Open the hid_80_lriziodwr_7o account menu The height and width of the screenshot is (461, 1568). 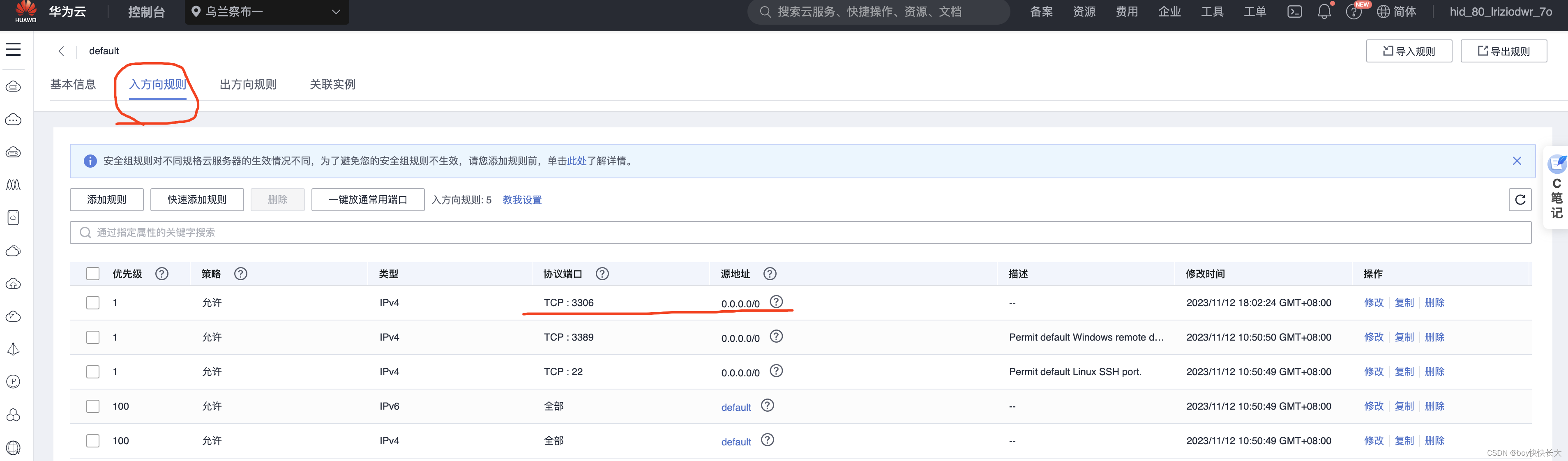(x=1501, y=12)
